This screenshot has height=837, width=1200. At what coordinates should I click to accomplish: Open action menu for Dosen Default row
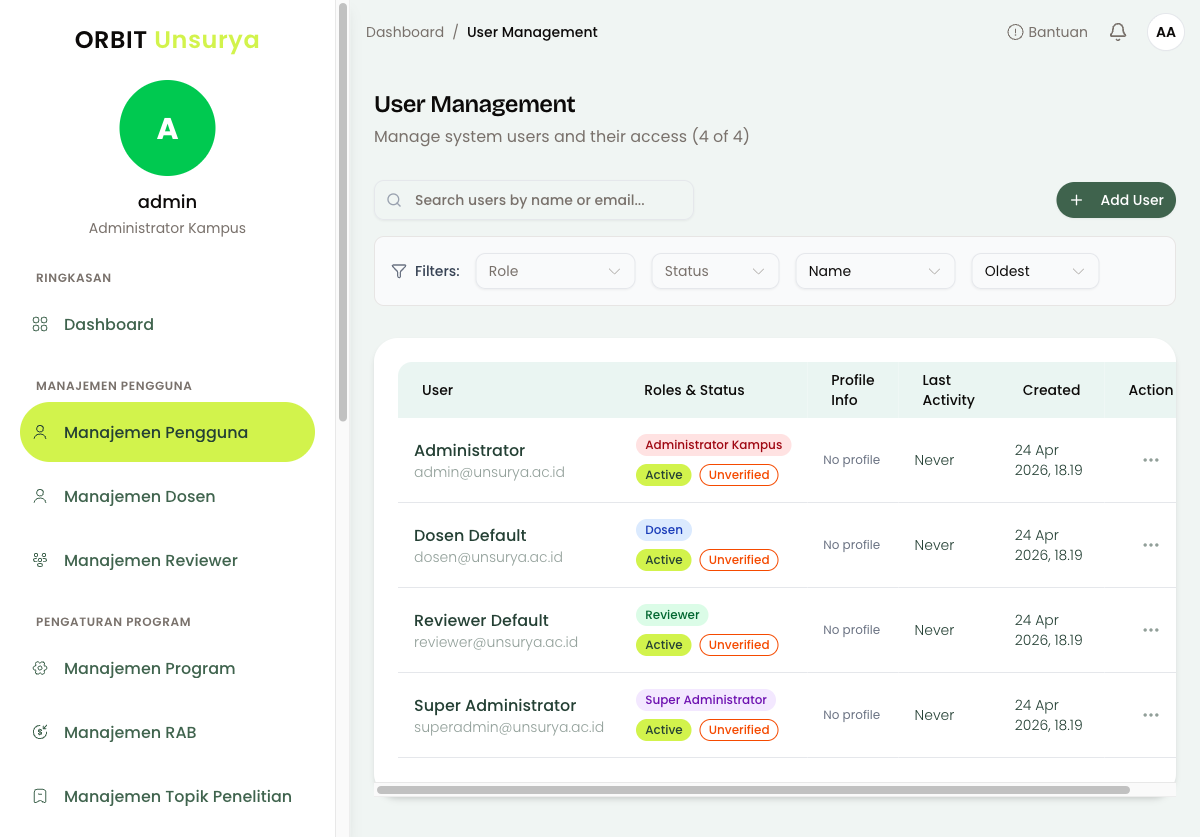tap(1151, 545)
